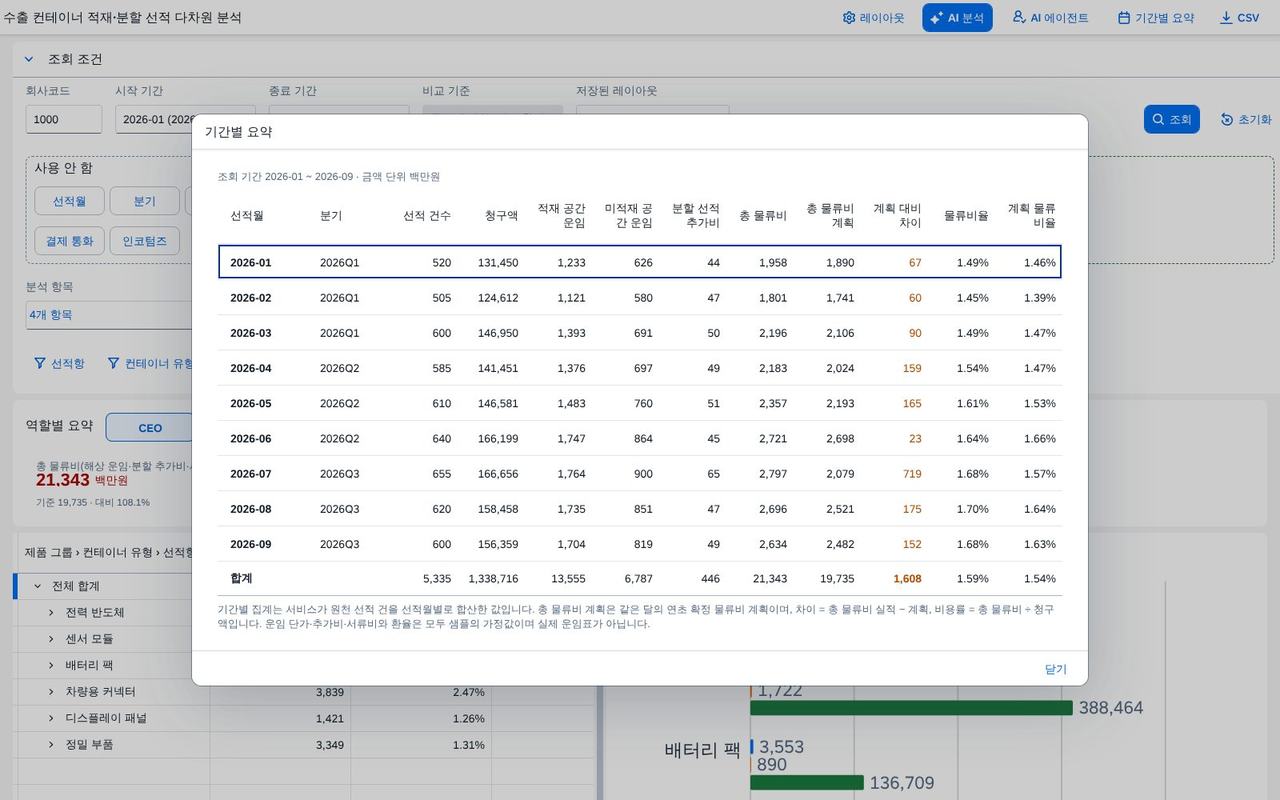The height and width of the screenshot is (800, 1280).
Task: Click the 조회 search magnifier icon
Action: [1159, 119]
